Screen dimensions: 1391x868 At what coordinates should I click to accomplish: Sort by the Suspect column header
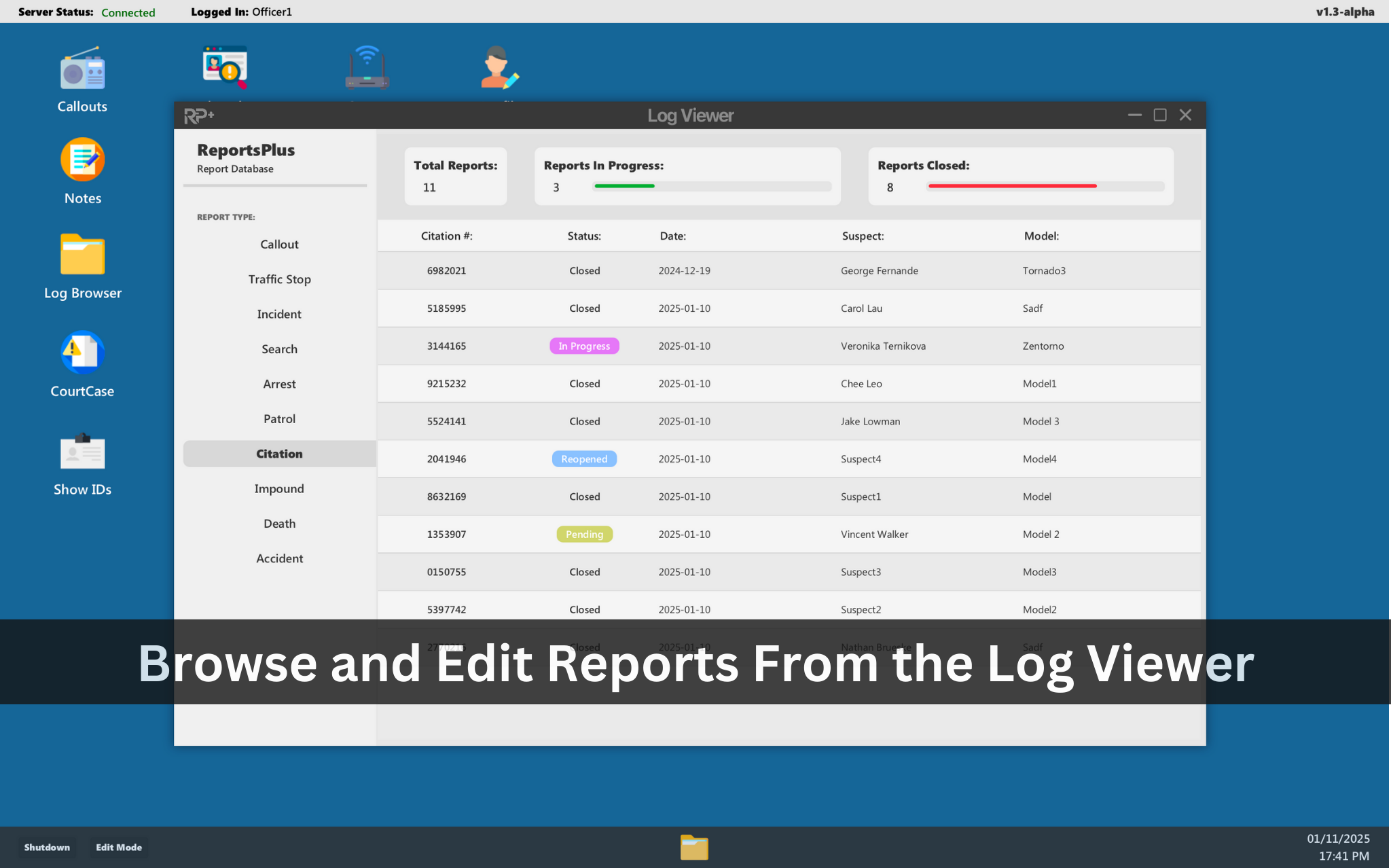[863, 236]
